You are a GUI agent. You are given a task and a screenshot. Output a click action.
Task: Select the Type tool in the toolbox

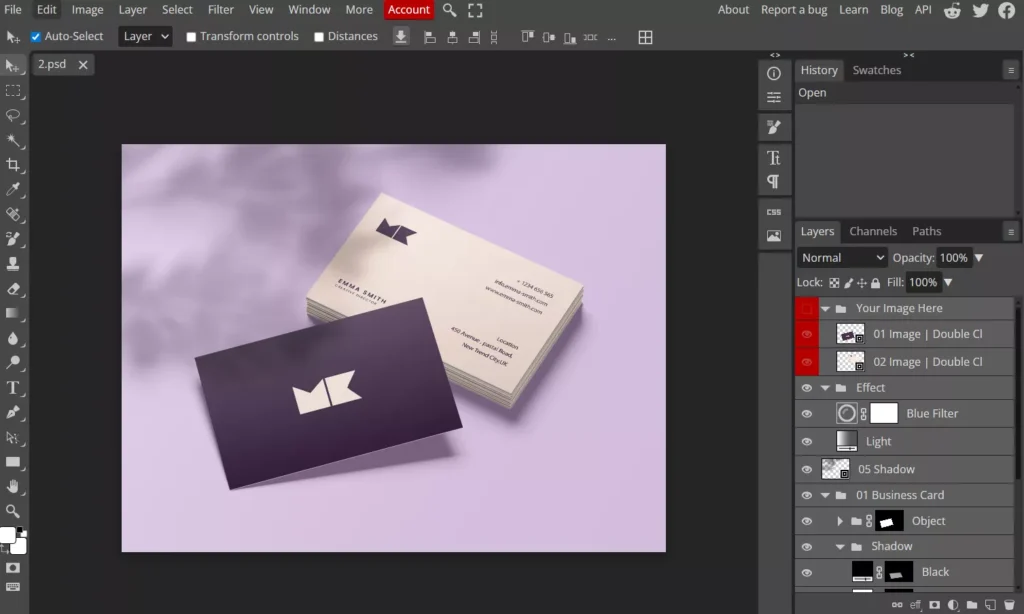pos(12,387)
